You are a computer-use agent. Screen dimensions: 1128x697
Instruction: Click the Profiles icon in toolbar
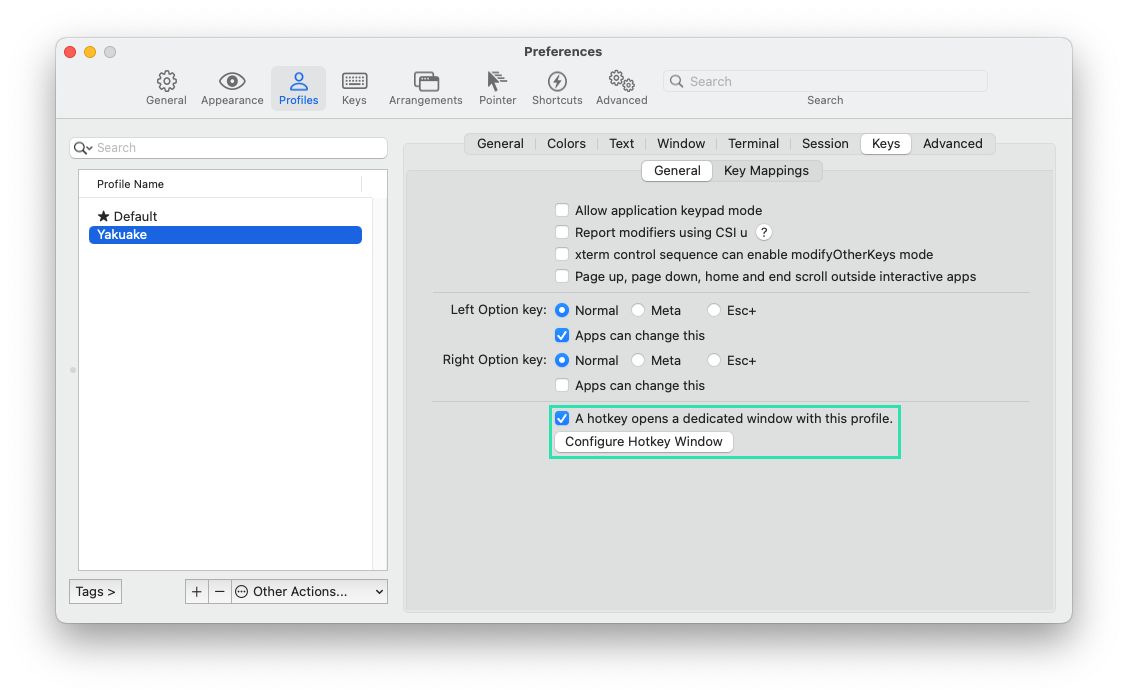coord(298,87)
